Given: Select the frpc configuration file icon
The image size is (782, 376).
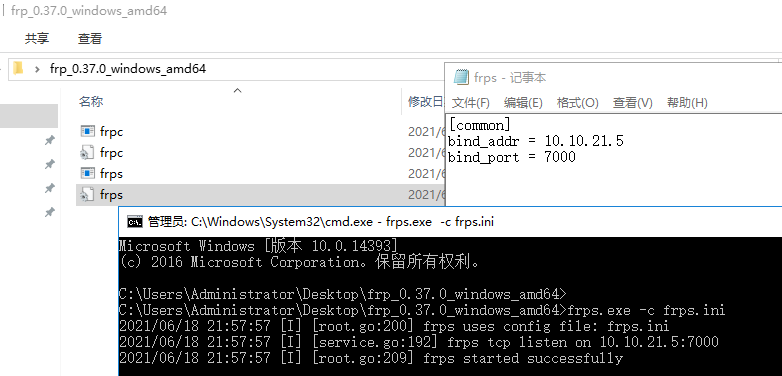Looking at the screenshot, I should (87, 152).
